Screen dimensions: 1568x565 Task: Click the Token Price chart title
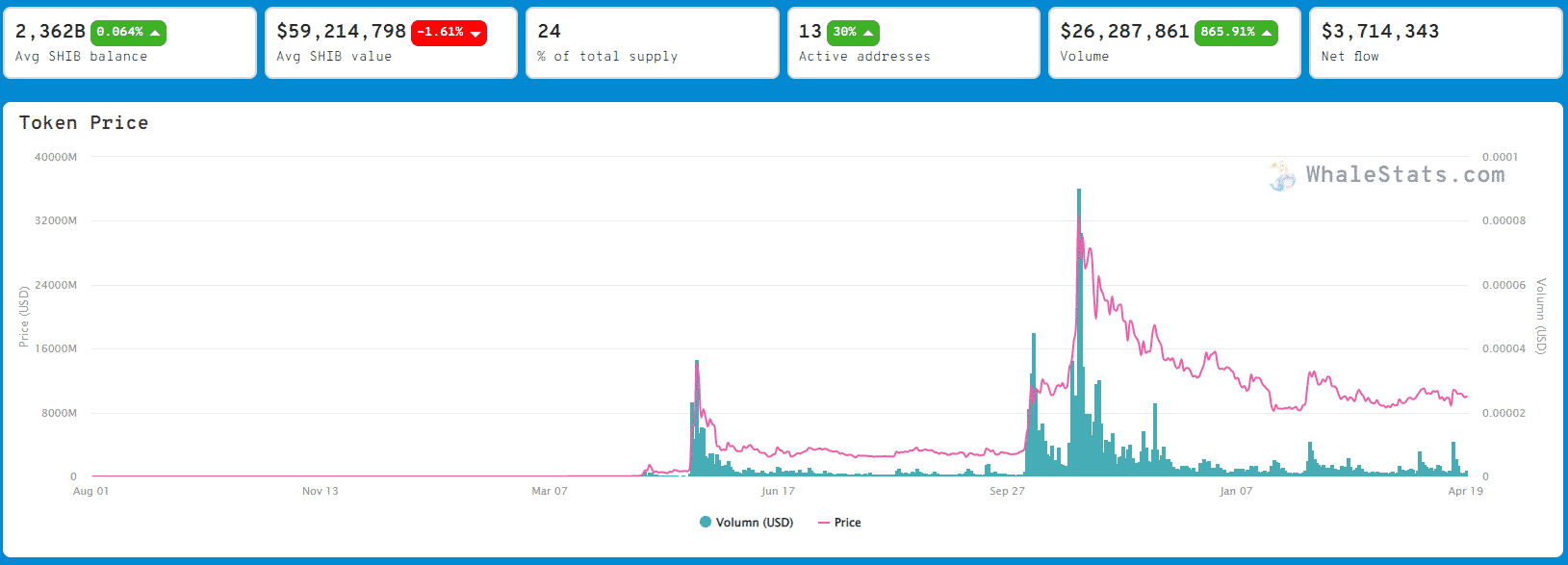pyautogui.click(x=84, y=123)
